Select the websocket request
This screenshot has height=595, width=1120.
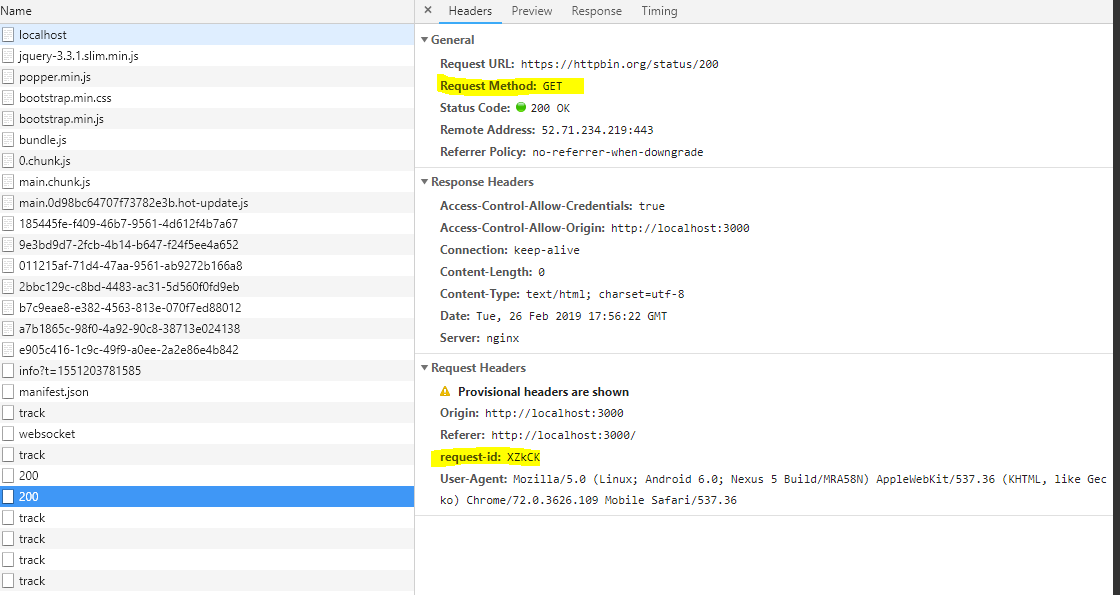tap(47, 433)
